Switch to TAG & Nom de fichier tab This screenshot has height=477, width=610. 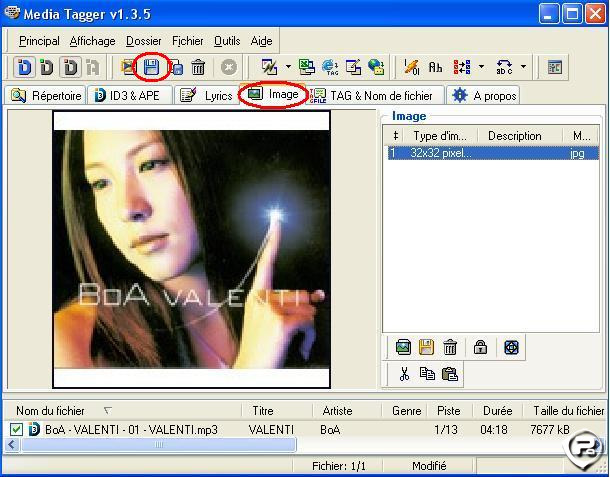pyautogui.click(x=375, y=95)
